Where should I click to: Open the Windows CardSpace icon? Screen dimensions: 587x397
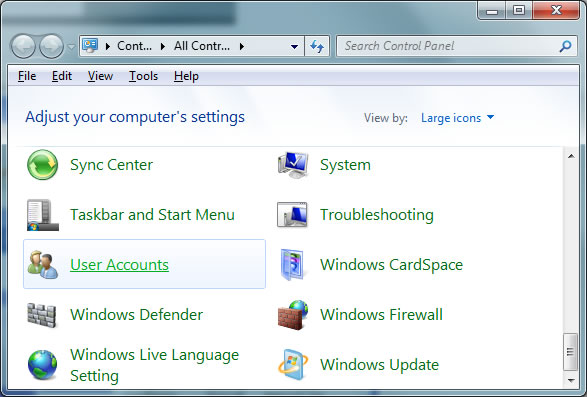point(292,264)
